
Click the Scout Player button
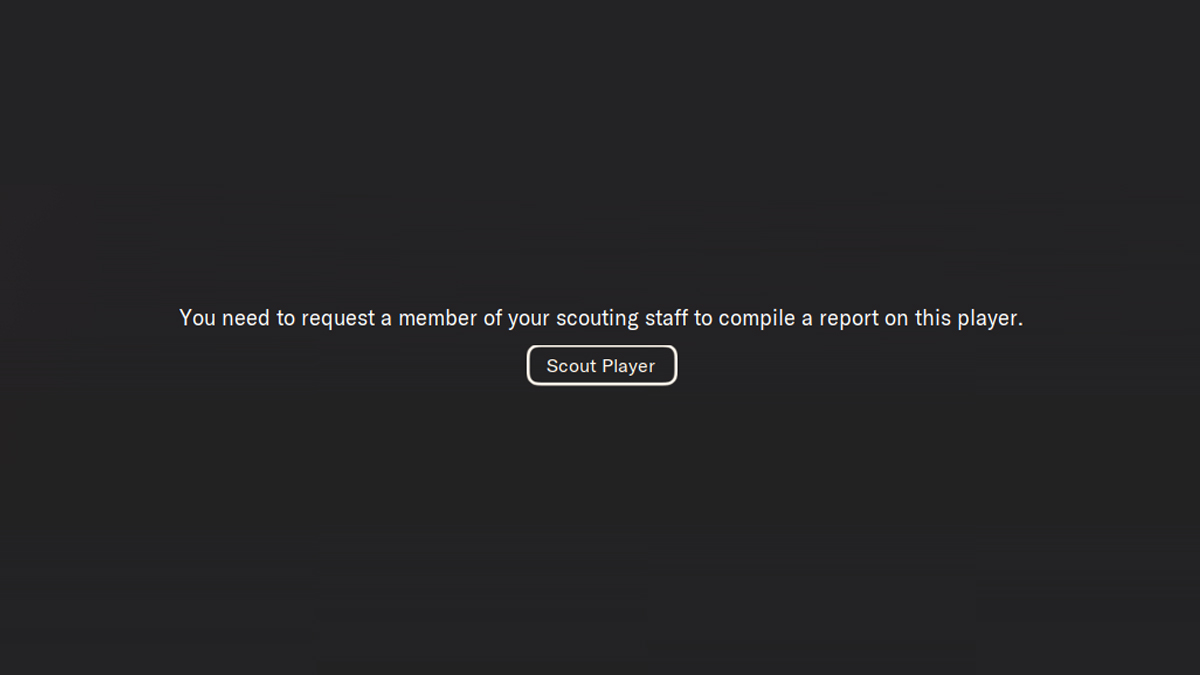(x=601, y=366)
